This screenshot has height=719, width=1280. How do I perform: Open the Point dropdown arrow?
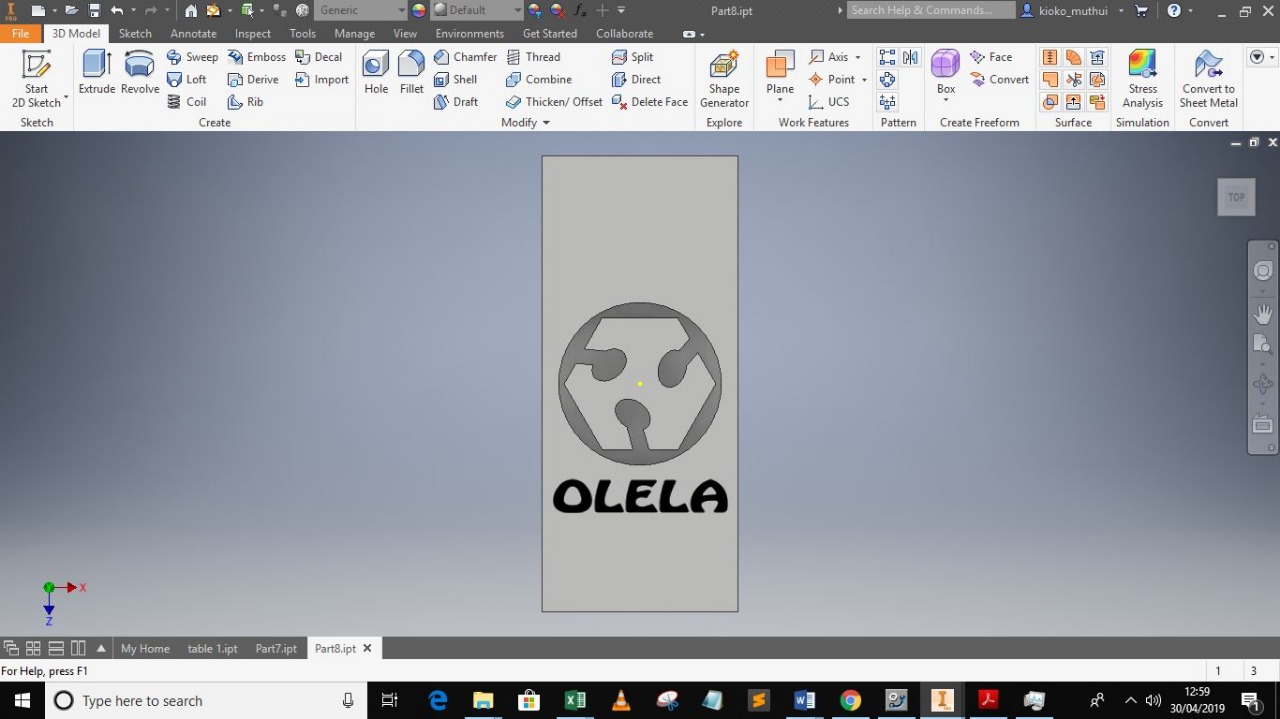click(x=864, y=80)
